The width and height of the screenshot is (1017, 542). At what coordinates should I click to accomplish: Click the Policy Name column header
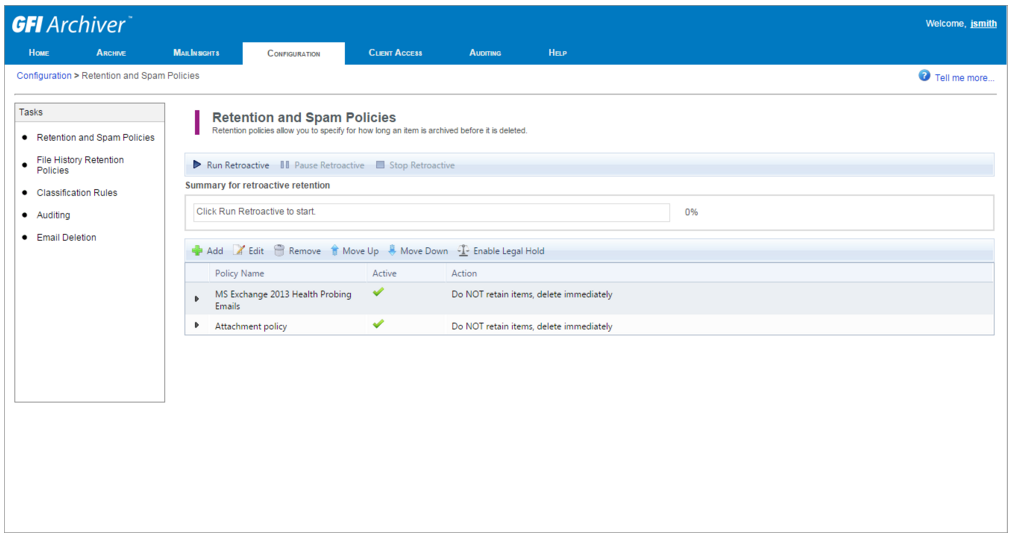(239, 274)
